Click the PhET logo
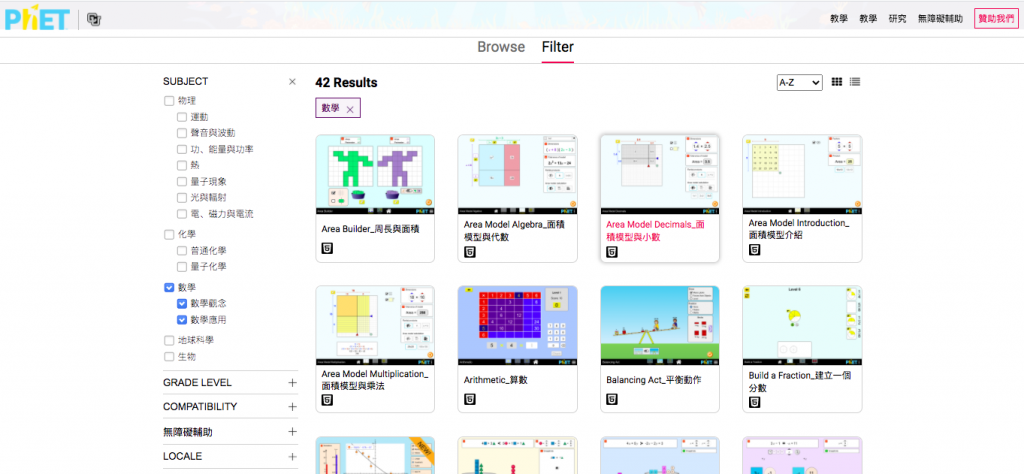The width and height of the screenshot is (1024, 474). click(x=37, y=19)
